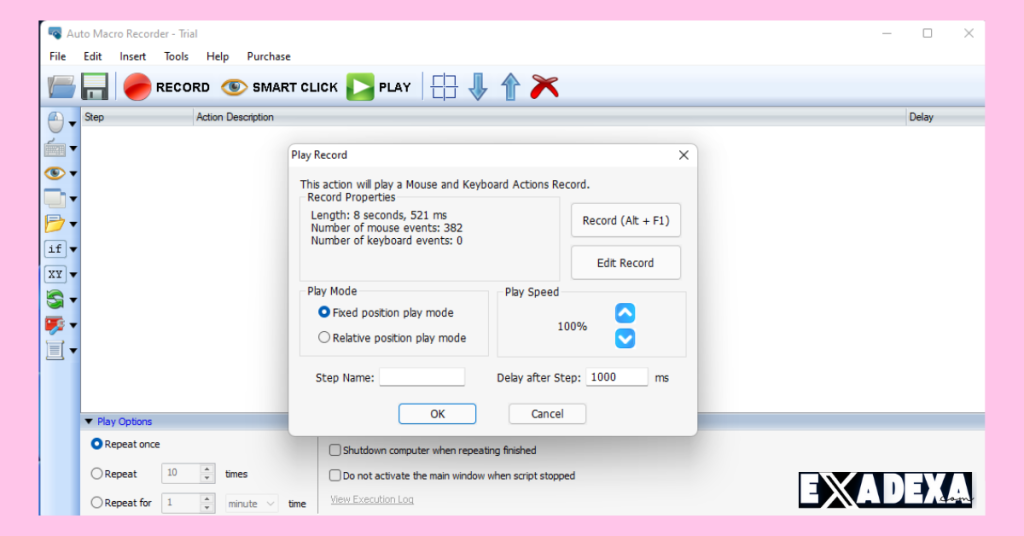Image resolution: width=1024 pixels, height=536 pixels.
Task: Select the red flag tools sidebar icon
Action: [x=55, y=324]
